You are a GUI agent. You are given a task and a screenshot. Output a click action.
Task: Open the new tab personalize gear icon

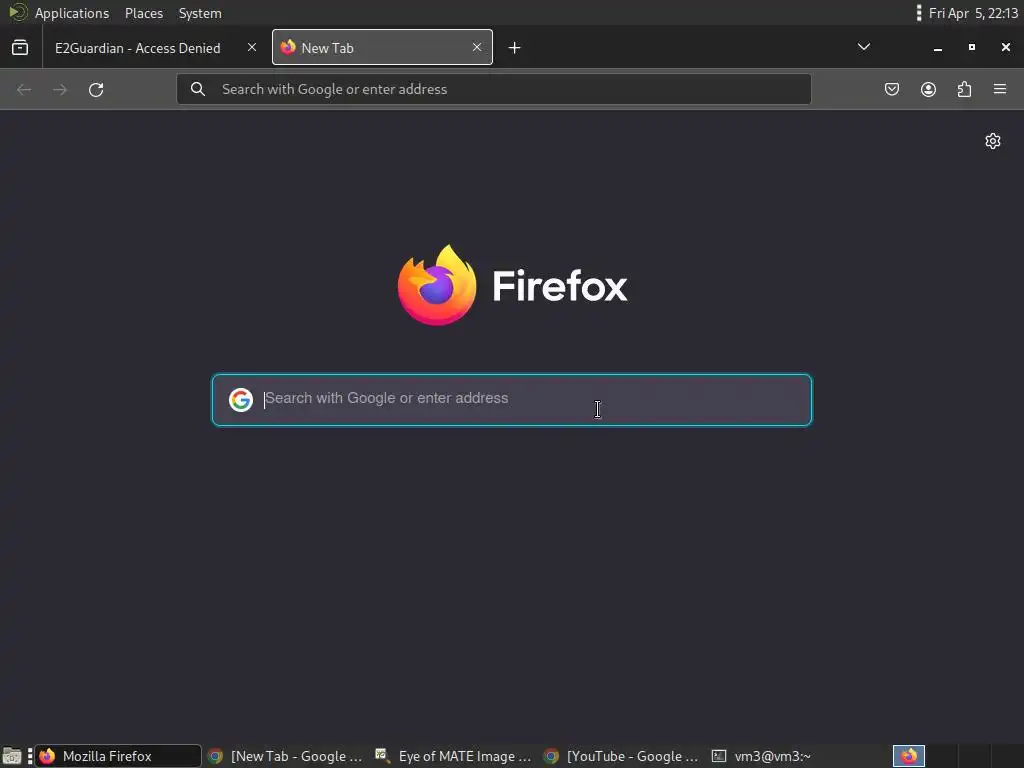(993, 141)
